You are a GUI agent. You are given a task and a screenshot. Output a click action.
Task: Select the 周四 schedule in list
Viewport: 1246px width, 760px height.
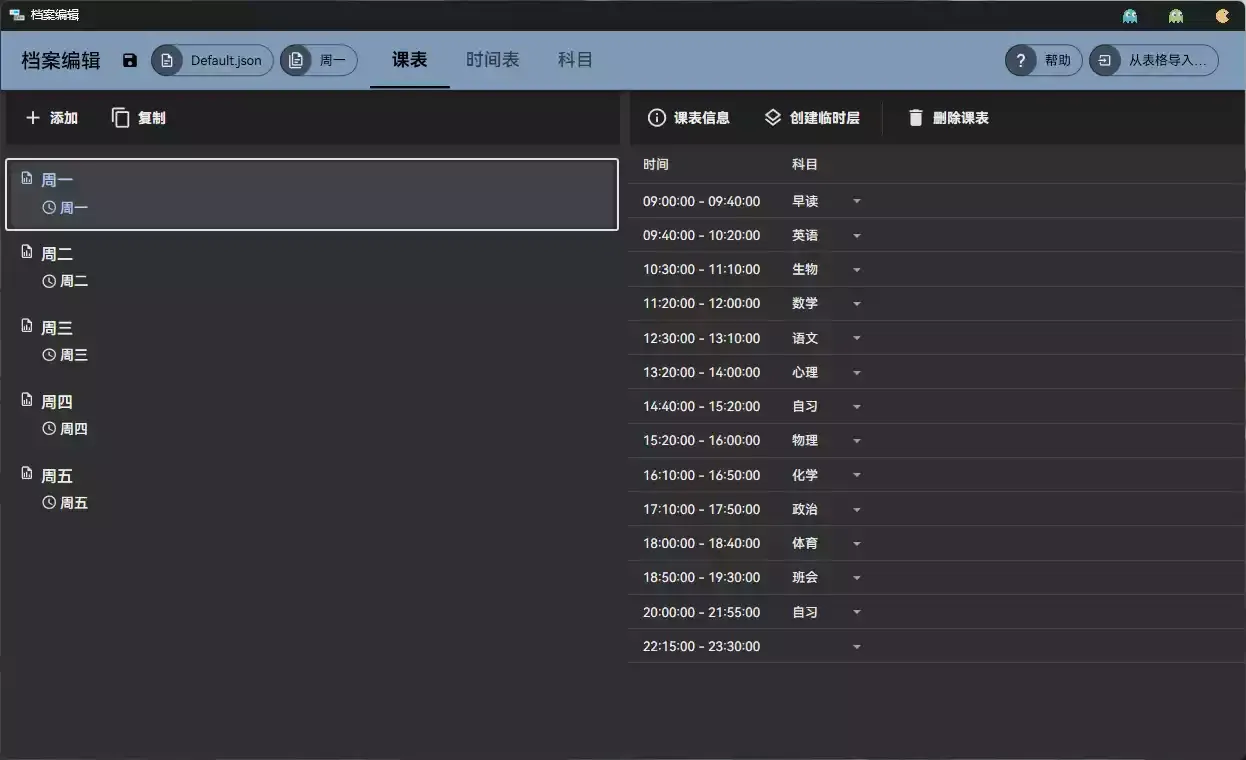pyautogui.click(x=312, y=415)
